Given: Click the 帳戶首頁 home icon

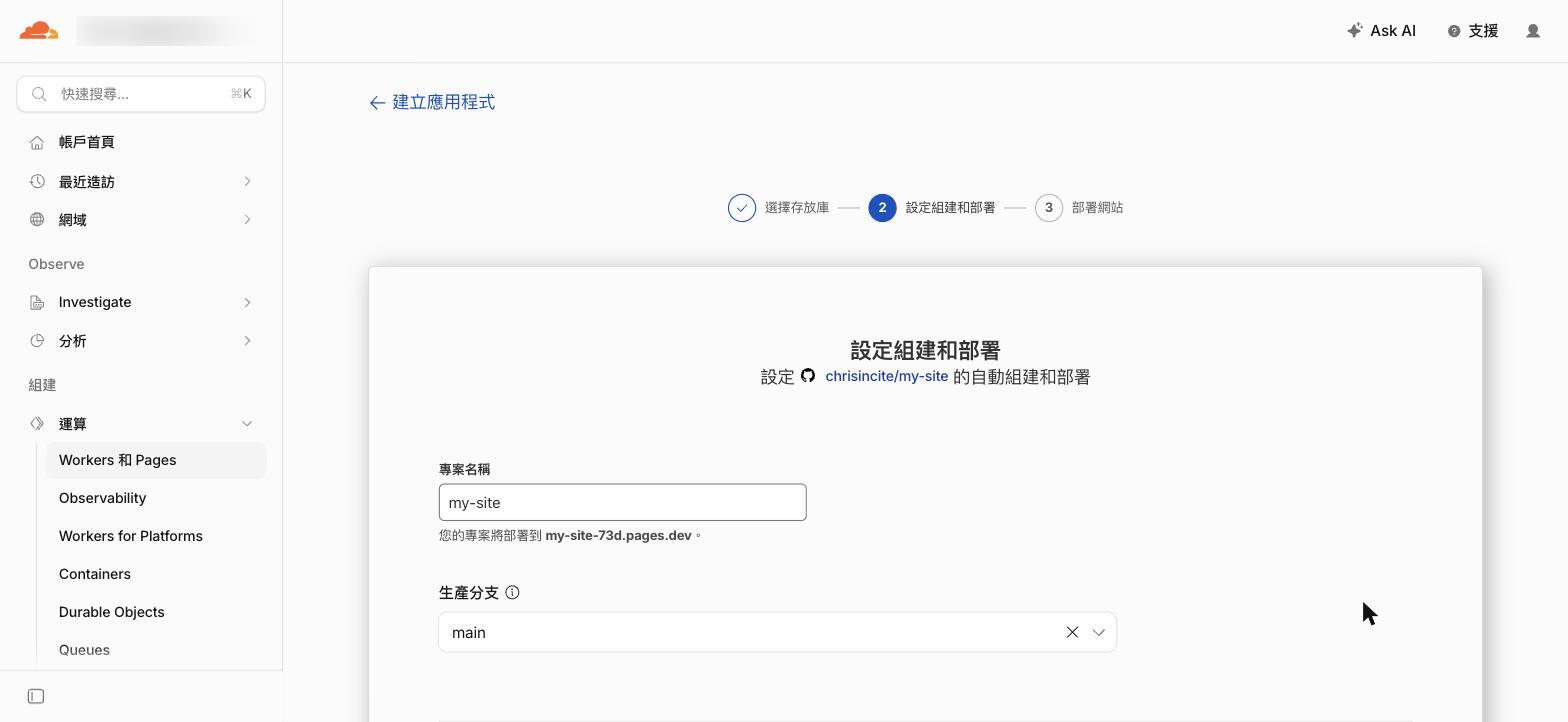Looking at the screenshot, I should [x=37, y=142].
